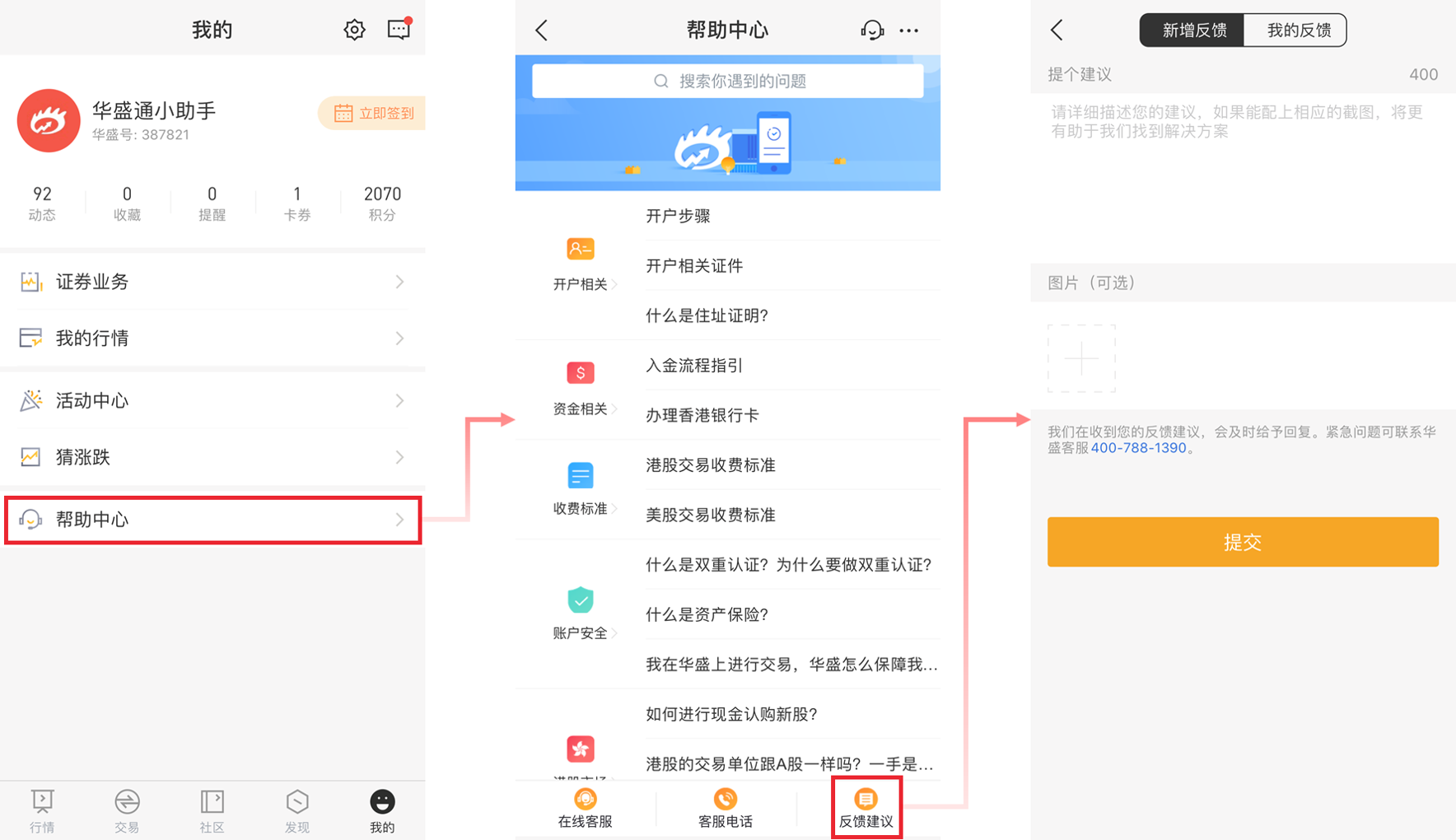
Task: Open messages icon with red dot
Action: pos(399,29)
